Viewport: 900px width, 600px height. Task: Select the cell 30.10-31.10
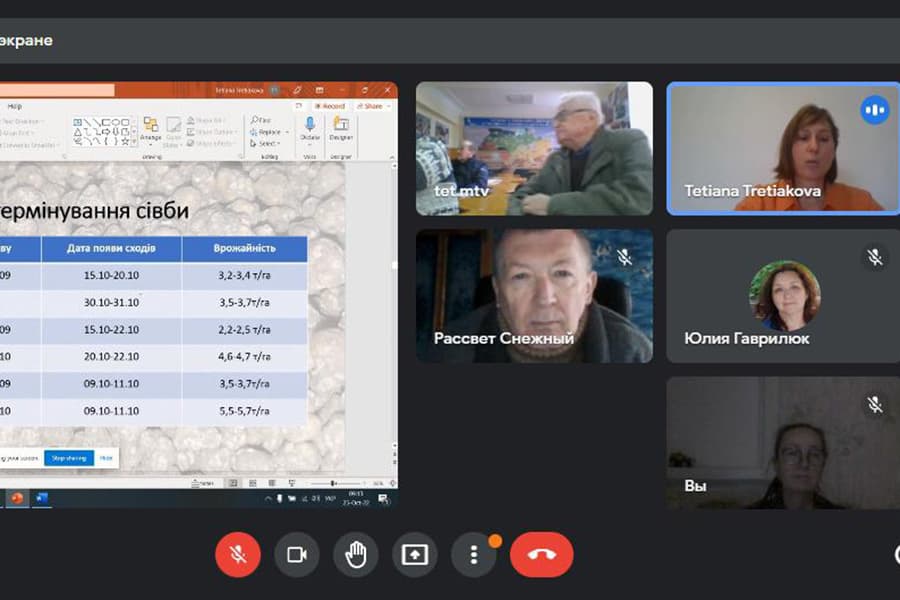(x=111, y=303)
